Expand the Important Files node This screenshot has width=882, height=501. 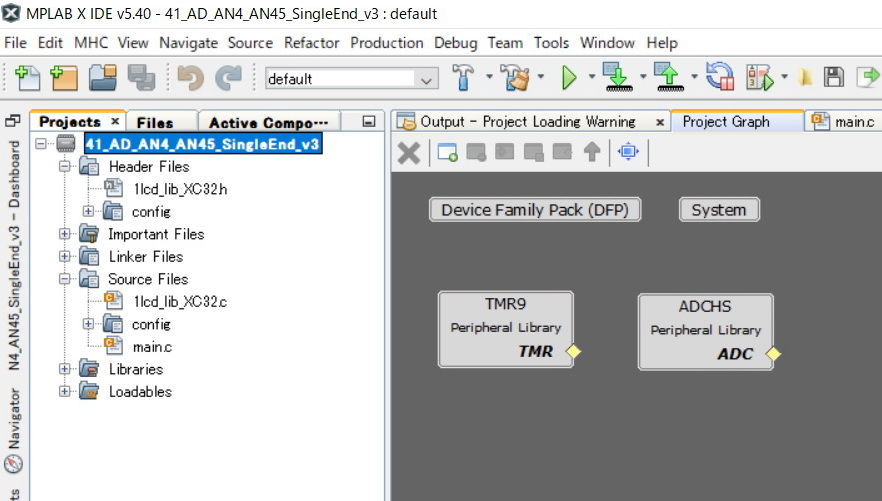click(x=65, y=234)
